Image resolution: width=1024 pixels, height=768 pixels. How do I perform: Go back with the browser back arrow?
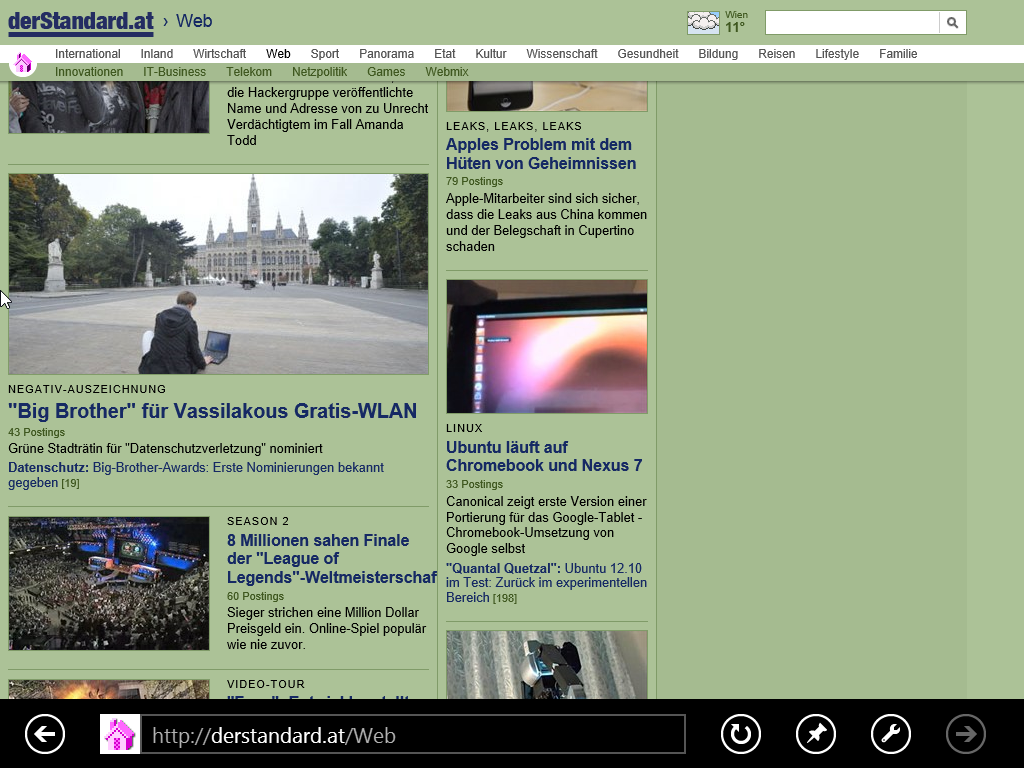point(45,734)
